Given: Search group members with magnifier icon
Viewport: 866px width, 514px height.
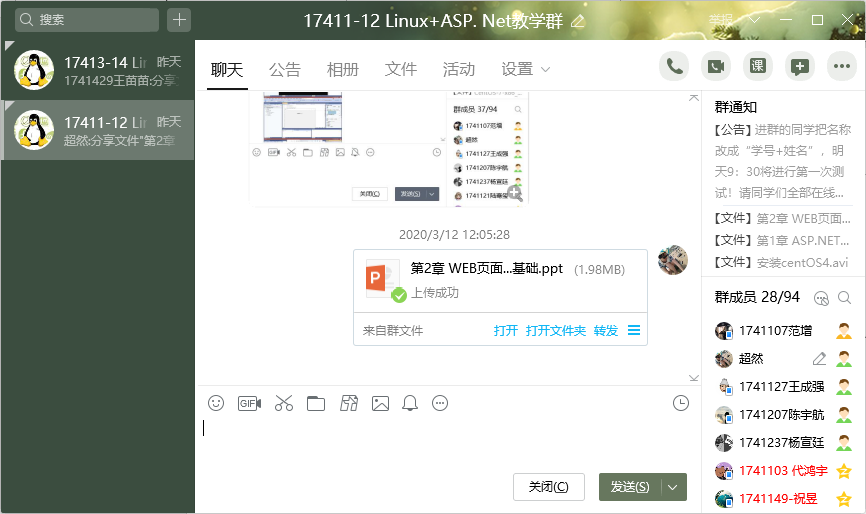Looking at the screenshot, I should pyautogui.click(x=845, y=297).
